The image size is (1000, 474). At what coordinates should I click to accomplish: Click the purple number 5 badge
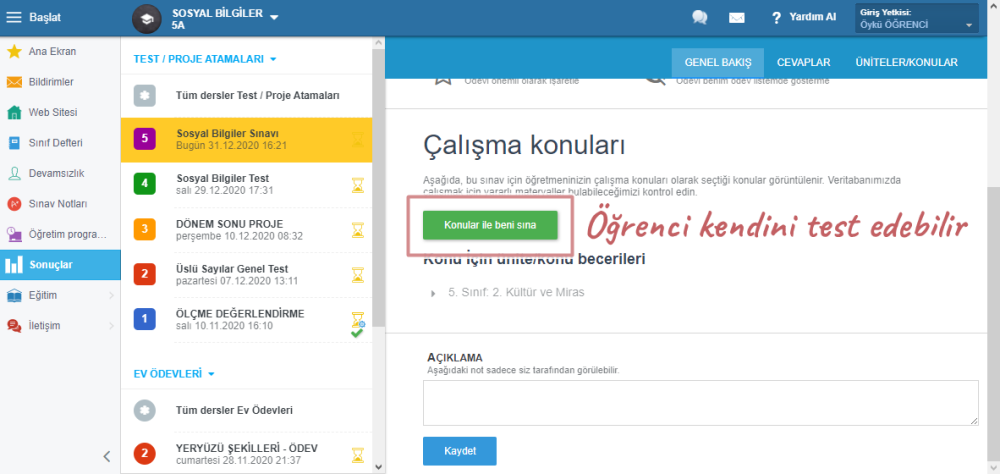pos(145,138)
